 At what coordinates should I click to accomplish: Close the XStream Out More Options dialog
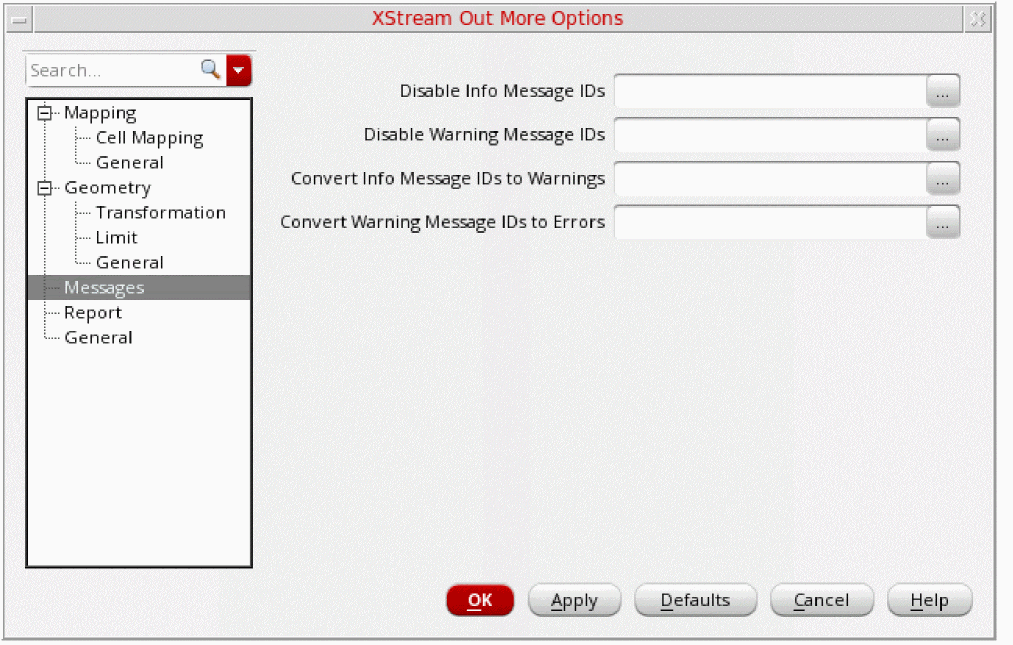(978, 19)
